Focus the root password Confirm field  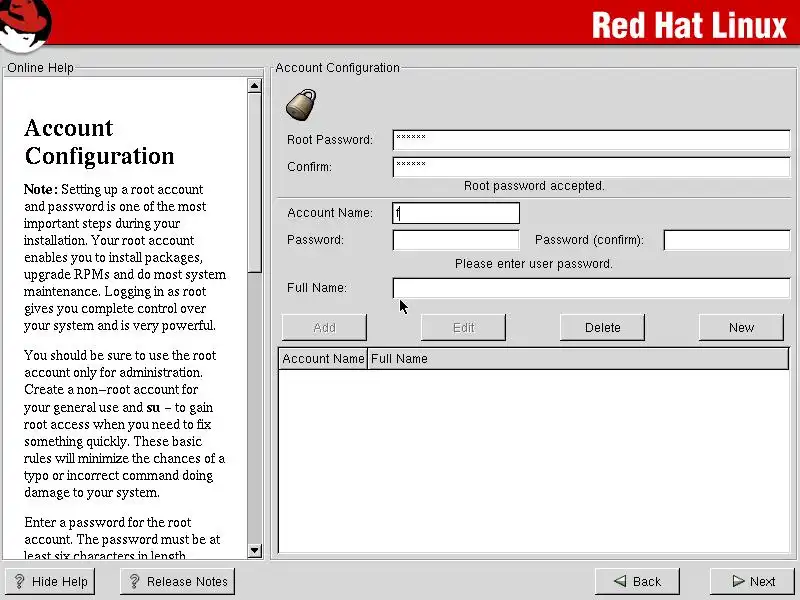(591, 167)
